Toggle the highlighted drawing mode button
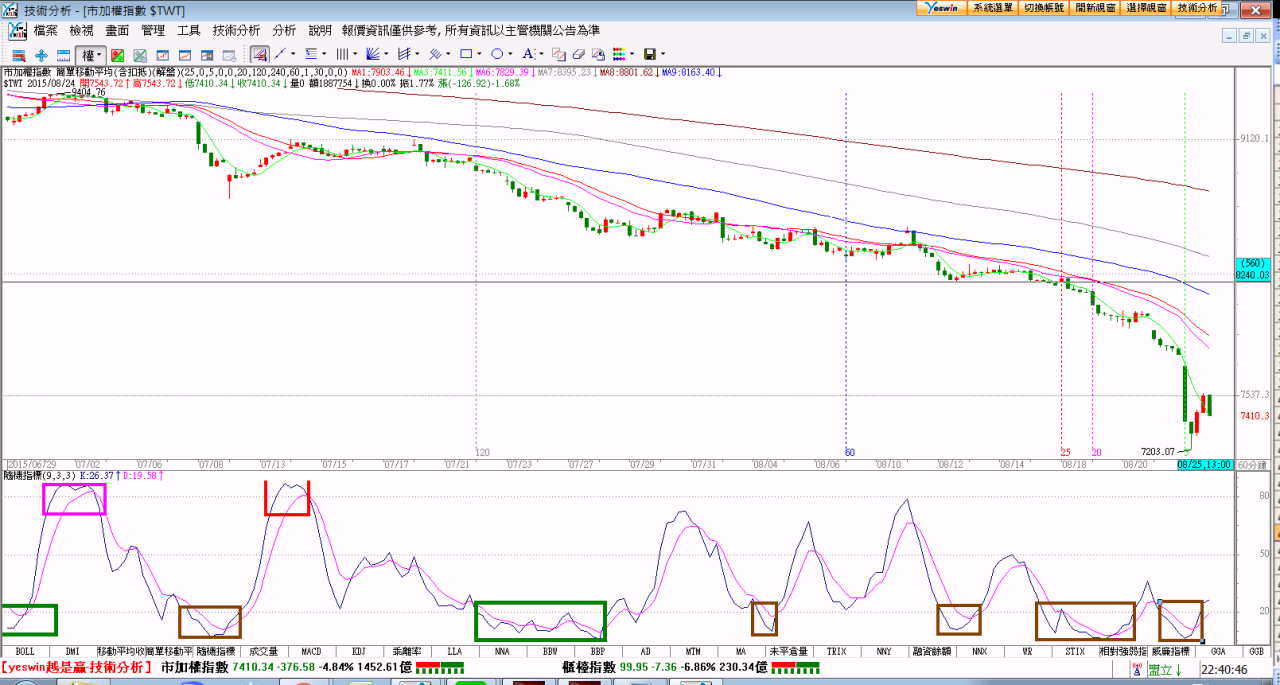This screenshot has width=1280, height=685. point(259,54)
